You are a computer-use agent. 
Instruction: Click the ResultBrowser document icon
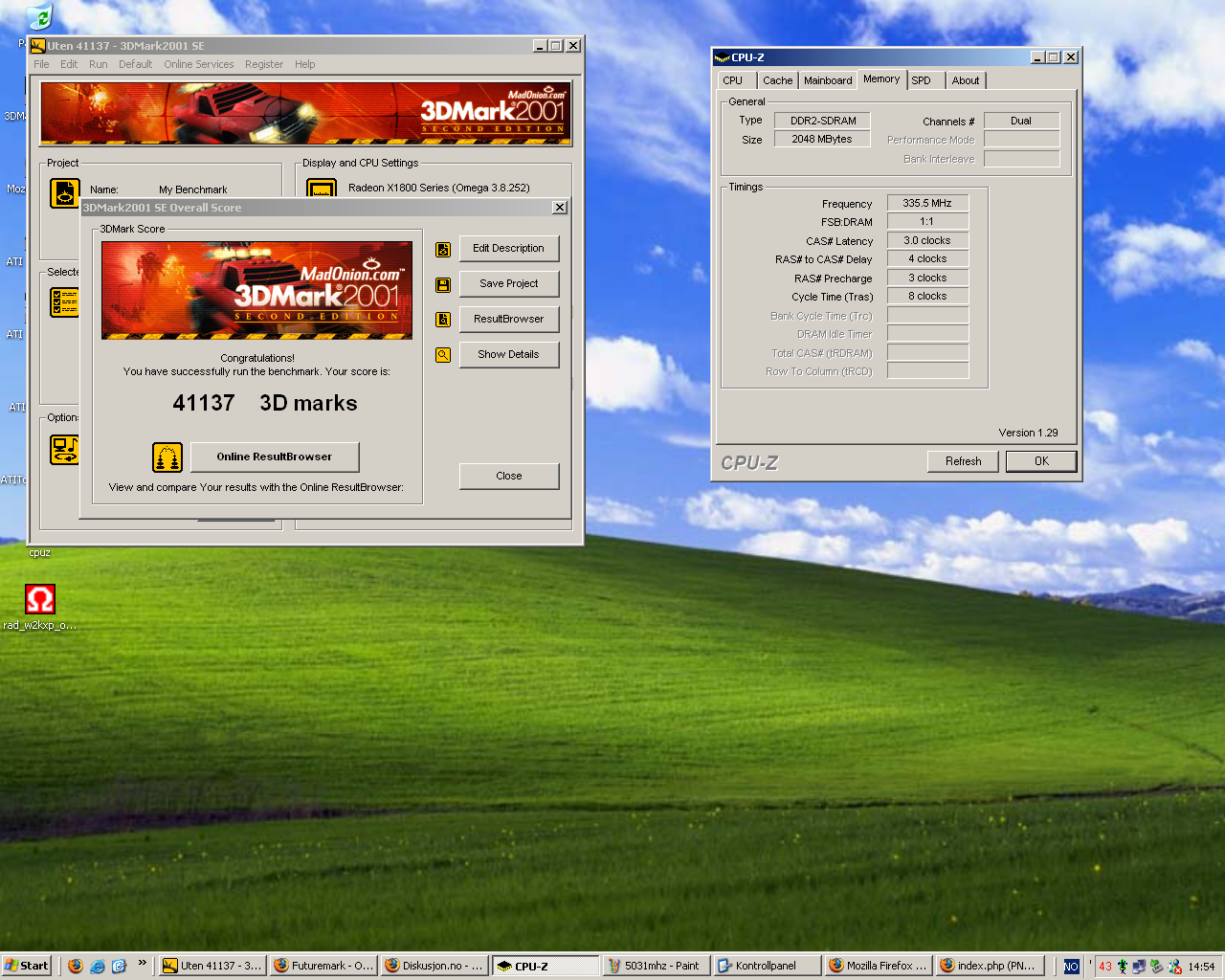click(x=443, y=320)
